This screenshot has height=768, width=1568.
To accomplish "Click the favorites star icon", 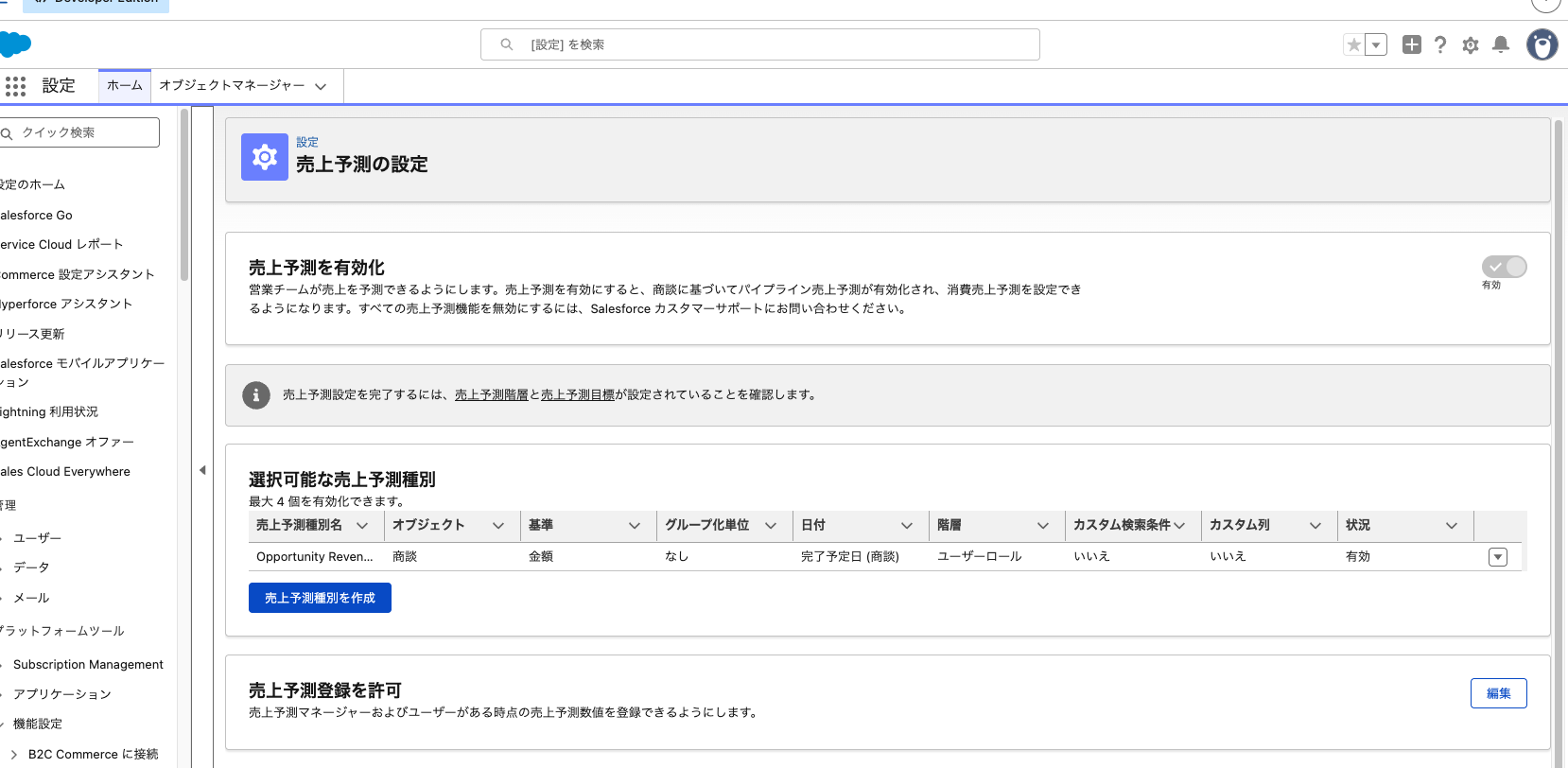I will click(x=1354, y=44).
